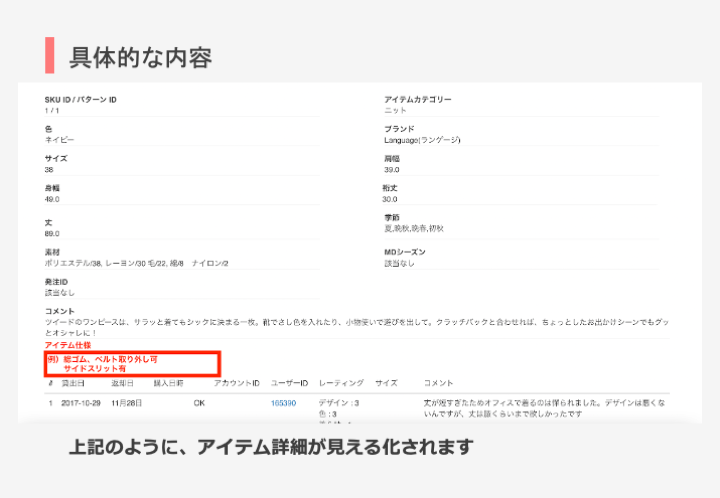Select the ブランド value Language(ランゲージ)
The width and height of the screenshot is (720, 498).
tap(422, 140)
